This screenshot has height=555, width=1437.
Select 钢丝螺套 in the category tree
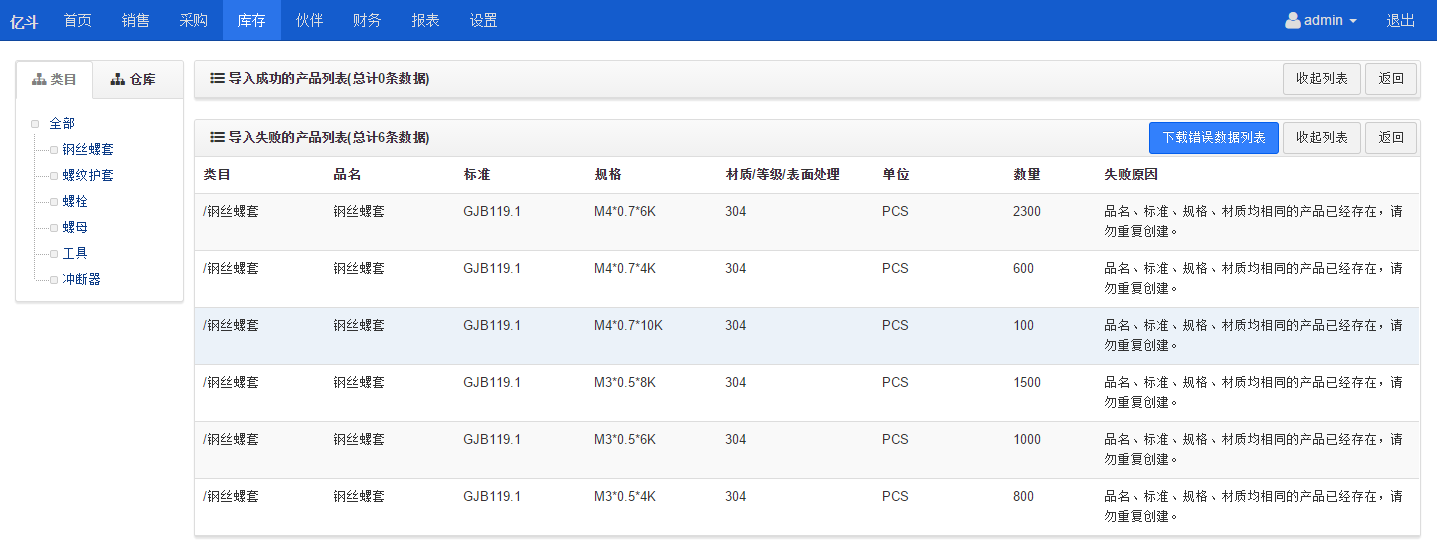[x=88, y=149]
